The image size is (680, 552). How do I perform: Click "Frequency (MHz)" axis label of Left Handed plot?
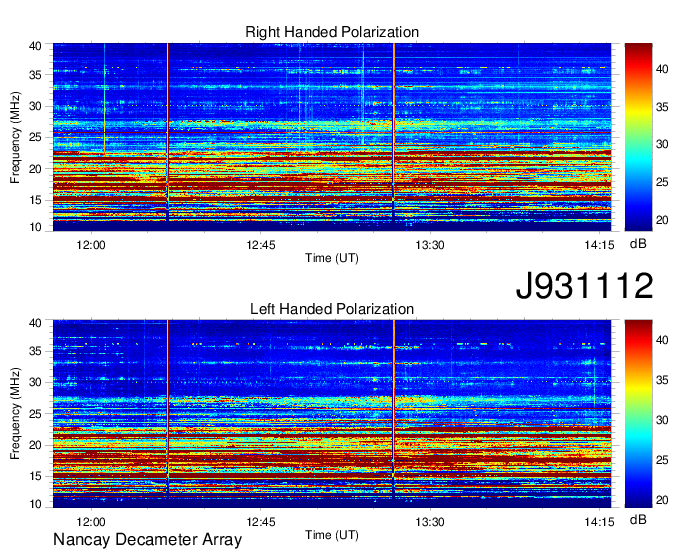pos(15,414)
